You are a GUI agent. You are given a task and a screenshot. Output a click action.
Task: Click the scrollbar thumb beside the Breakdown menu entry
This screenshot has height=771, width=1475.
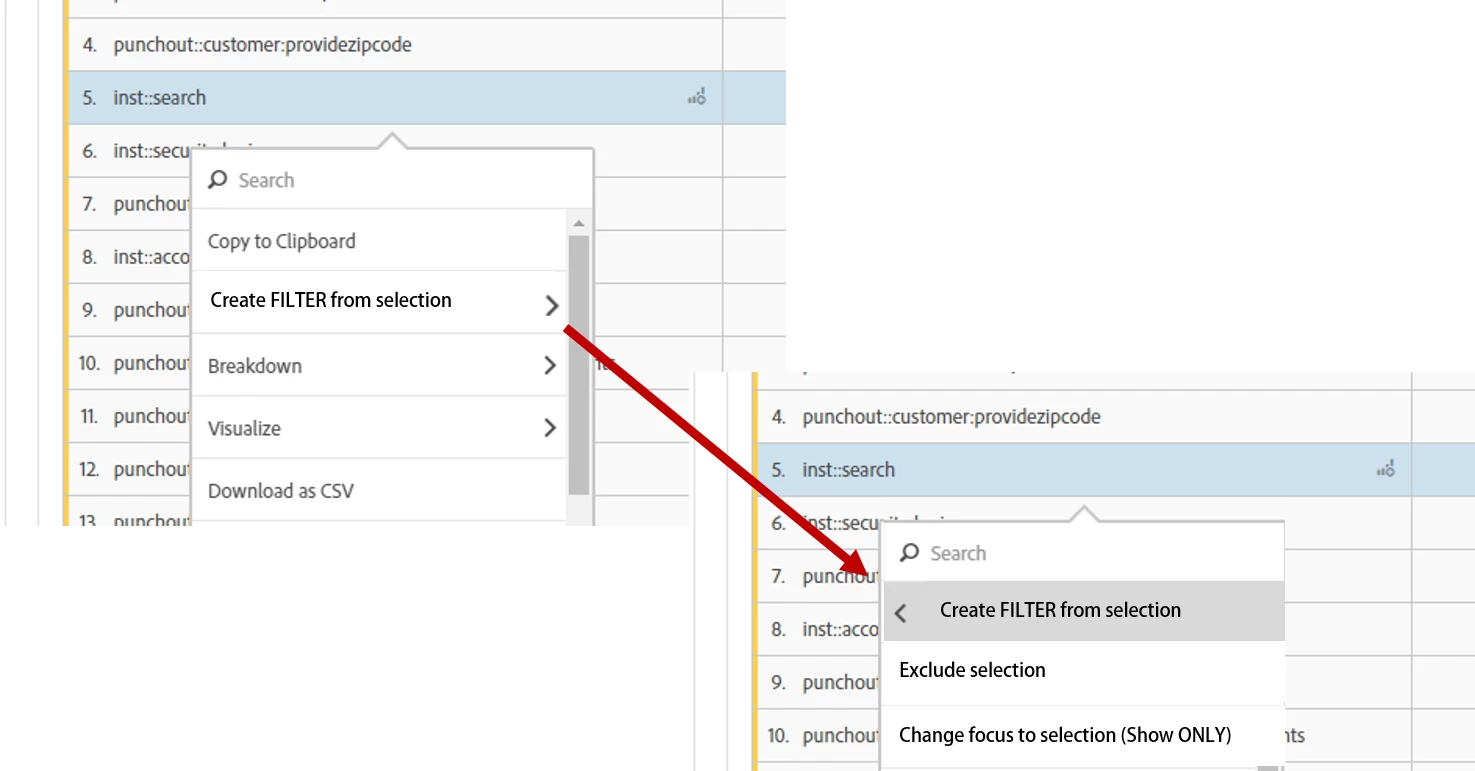pos(578,365)
